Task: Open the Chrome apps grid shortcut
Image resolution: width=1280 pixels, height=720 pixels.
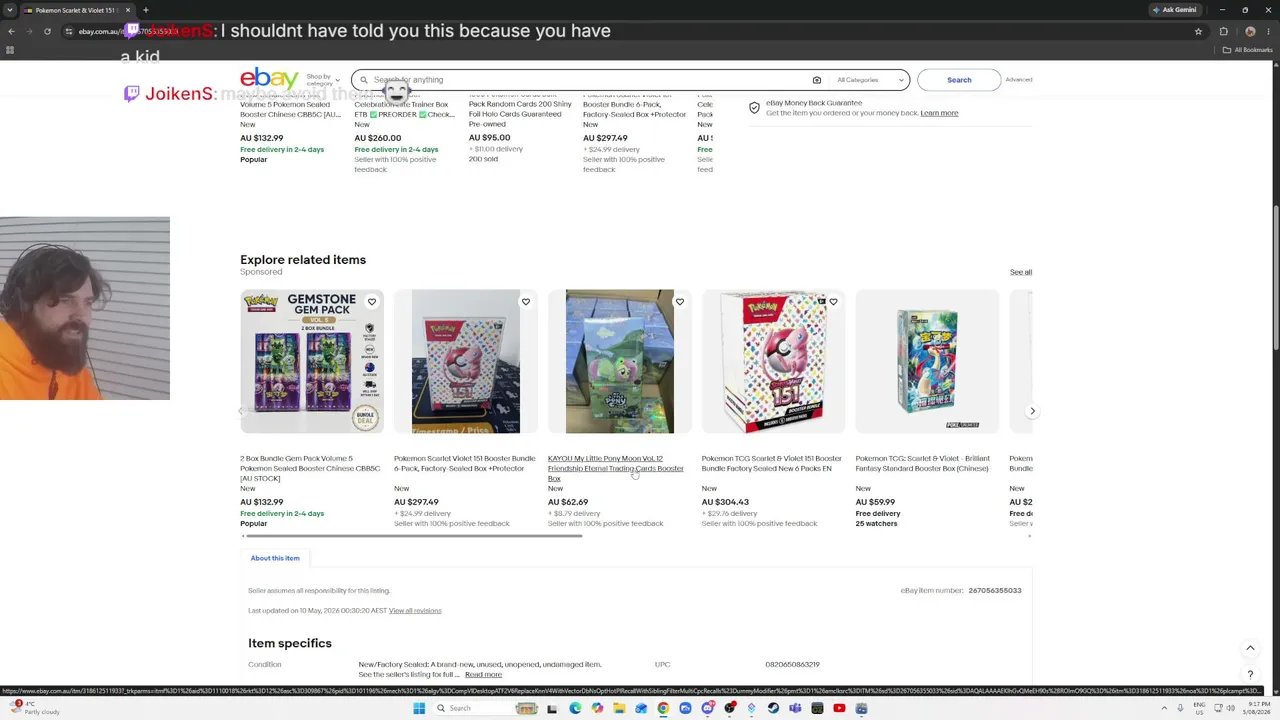Action: point(10,50)
